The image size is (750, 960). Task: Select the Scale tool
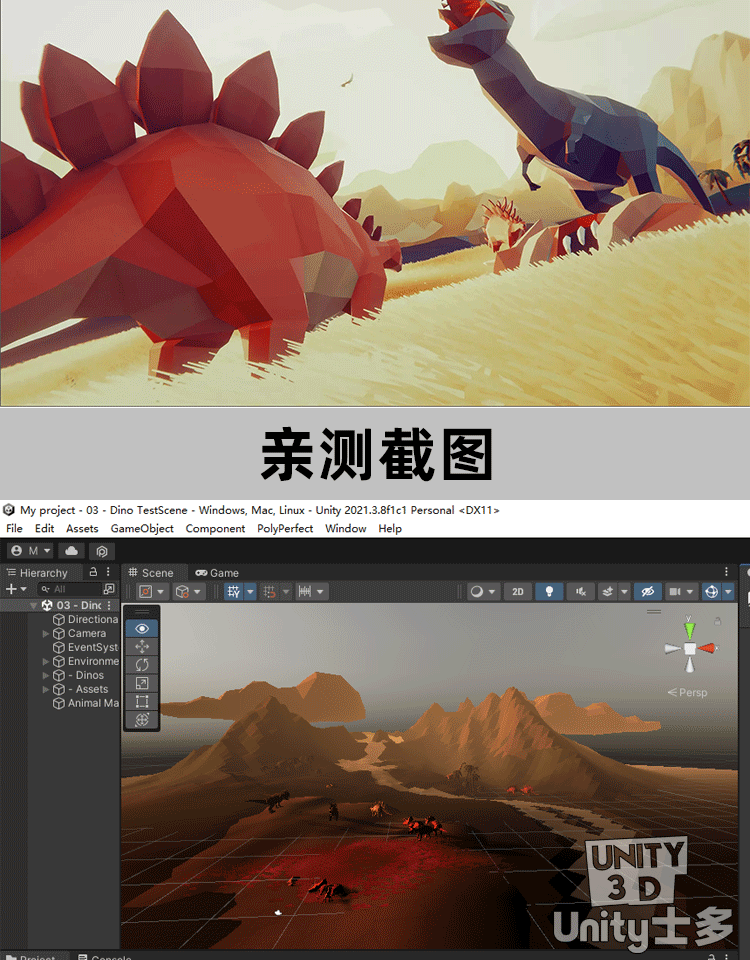pos(142,683)
